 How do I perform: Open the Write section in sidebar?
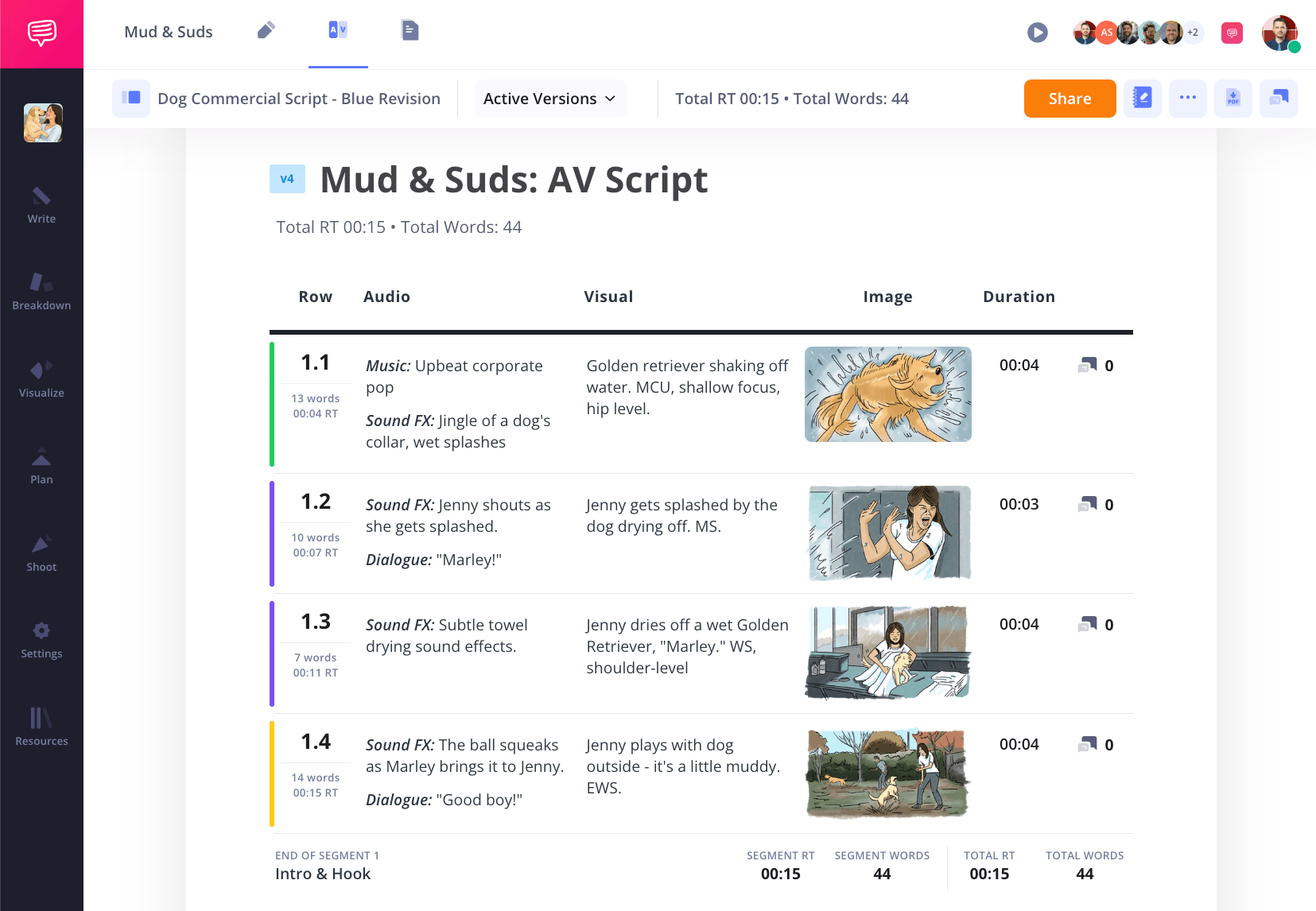(x=41, y=205)
